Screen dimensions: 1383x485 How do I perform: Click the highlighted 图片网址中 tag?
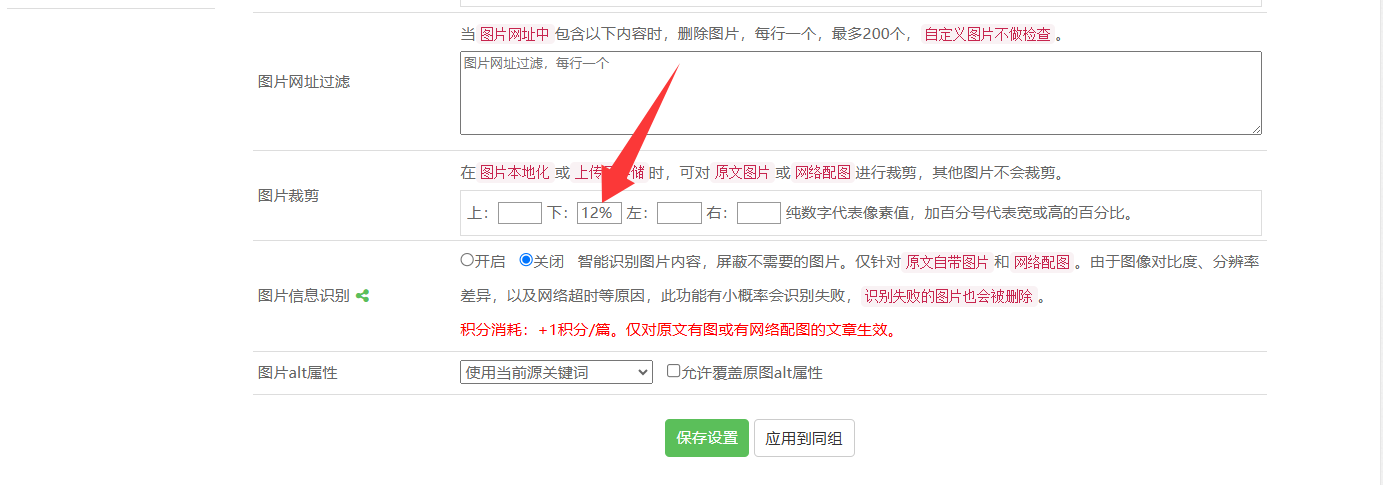coord(515,34)
